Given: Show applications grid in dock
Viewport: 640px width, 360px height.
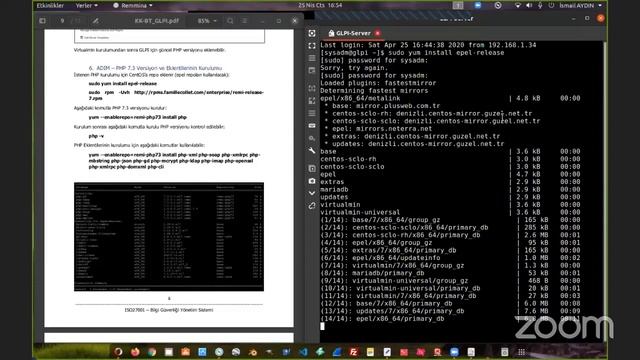Looking at the screenshot, I should tap(521, 352).
